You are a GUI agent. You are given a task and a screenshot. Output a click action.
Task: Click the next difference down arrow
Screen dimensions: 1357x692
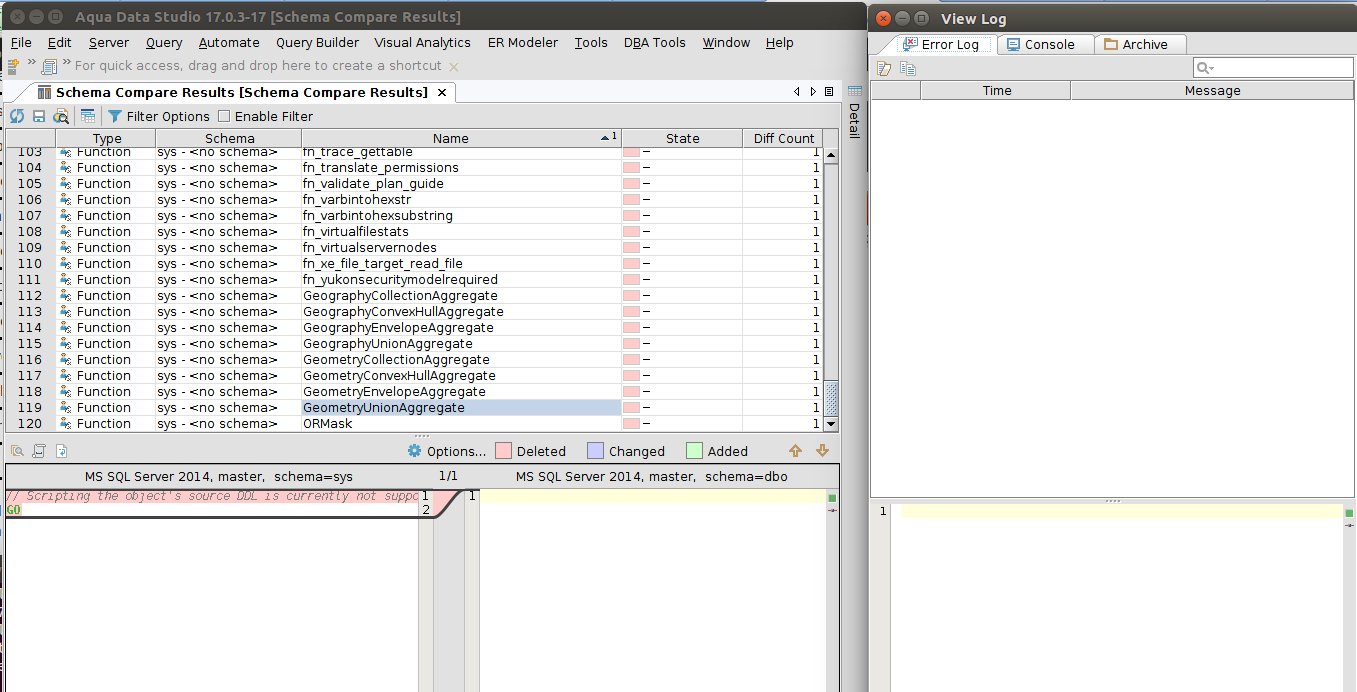[823, 451]
